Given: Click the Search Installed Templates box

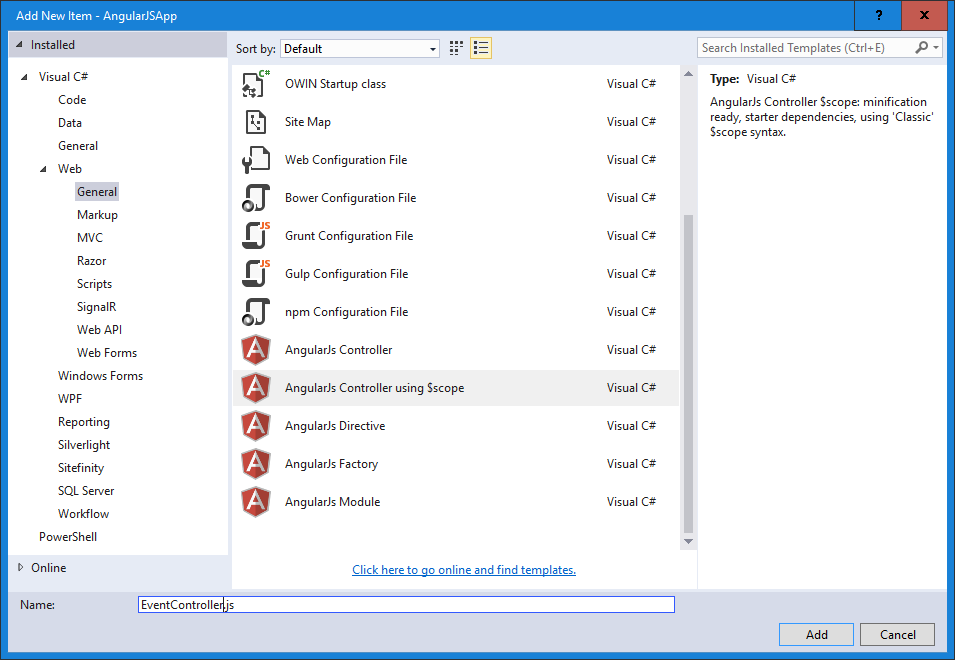Looking at the screenshot, I should coord(805,47).
